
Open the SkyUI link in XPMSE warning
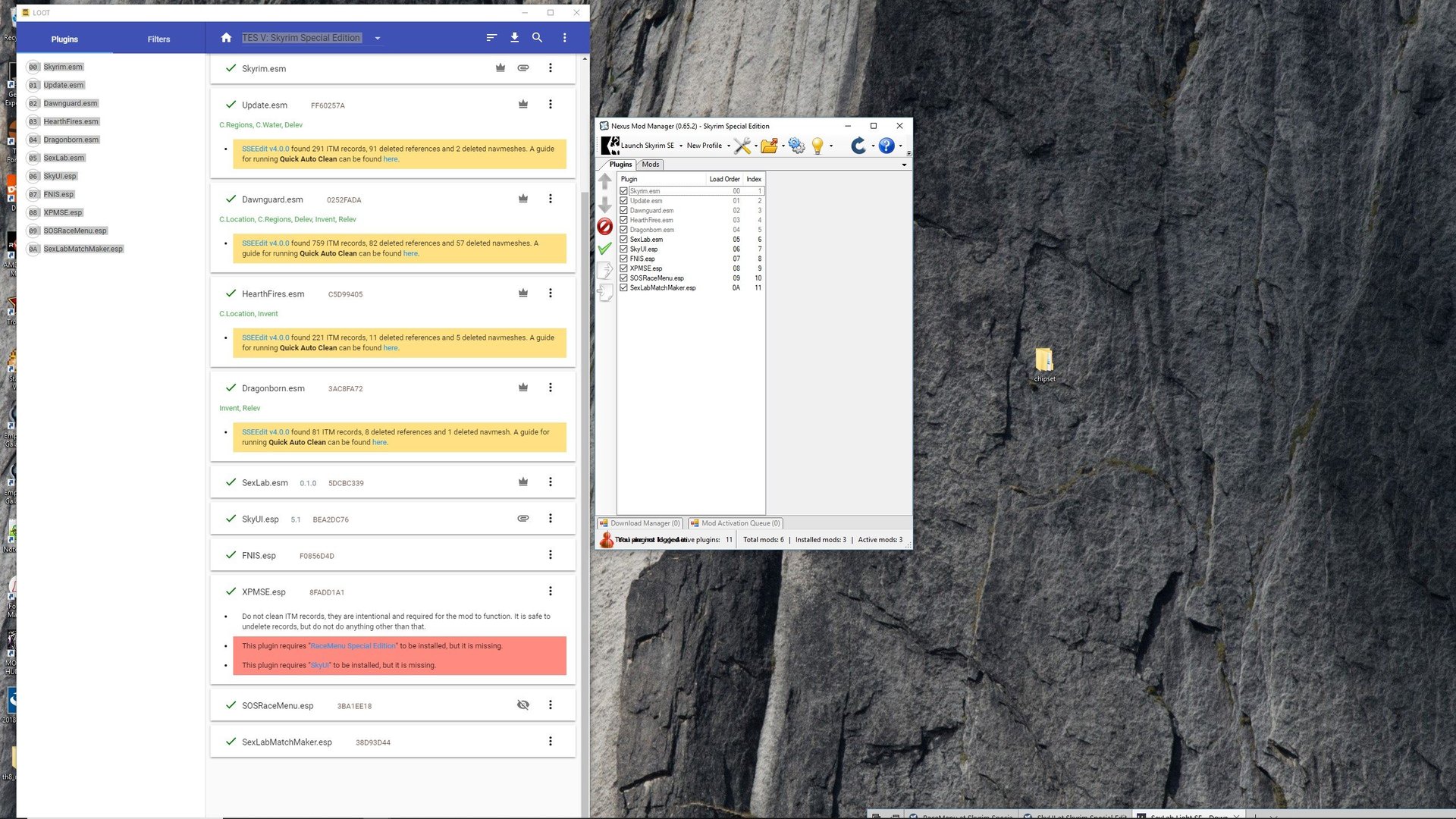[320, 665]
